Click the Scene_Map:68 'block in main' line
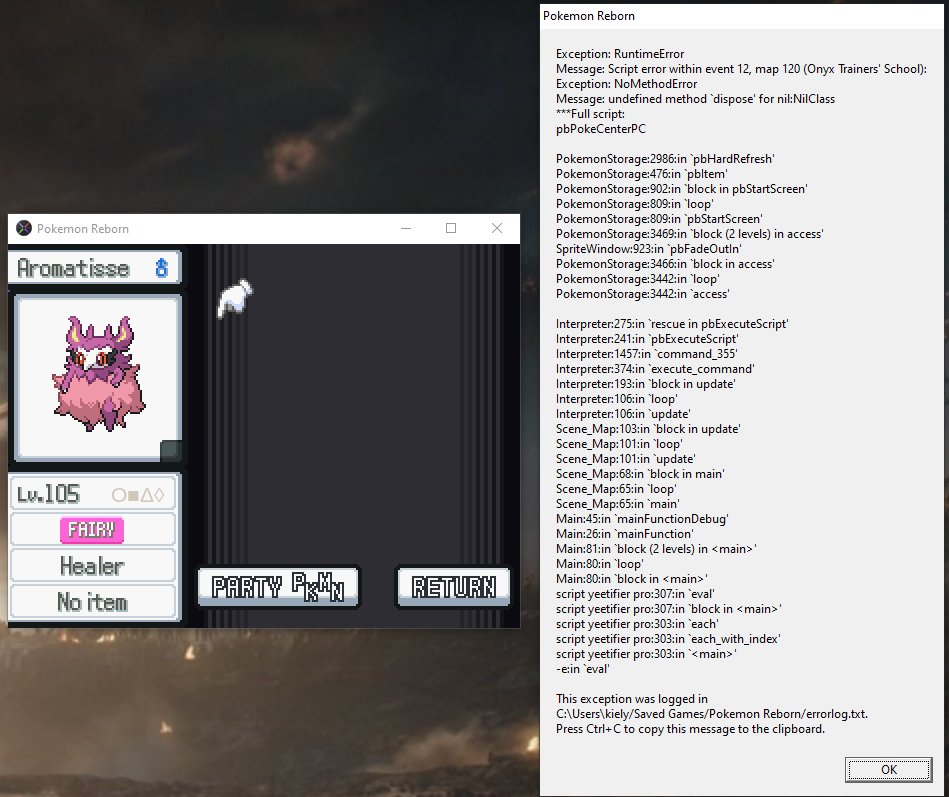 point(640,474)
